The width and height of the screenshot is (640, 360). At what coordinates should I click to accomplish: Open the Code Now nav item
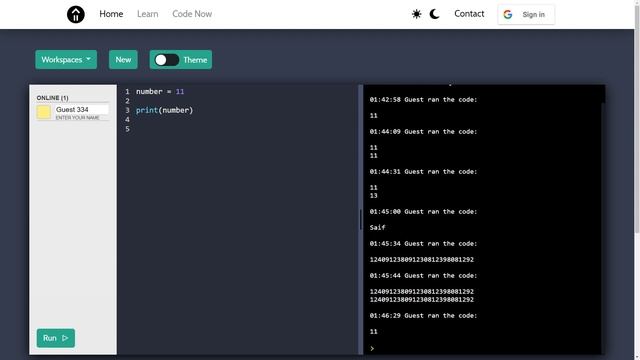coord(192,14)
